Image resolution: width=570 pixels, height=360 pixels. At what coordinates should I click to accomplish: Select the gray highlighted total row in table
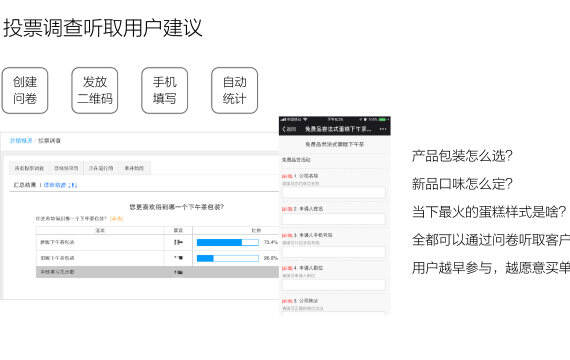coord(157,272)
